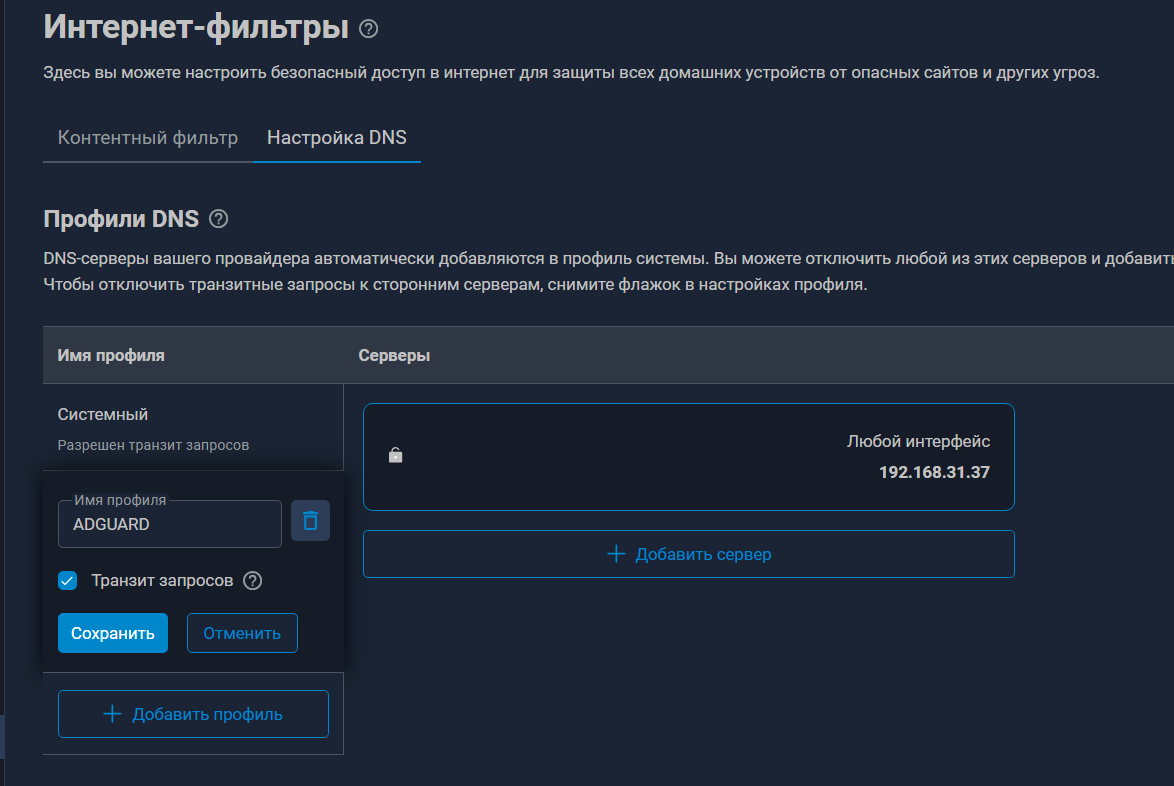This screenshot has width=1174, height=786.
Task: Switch to the Контентный фильтр tab
Action: click(148, 138)
